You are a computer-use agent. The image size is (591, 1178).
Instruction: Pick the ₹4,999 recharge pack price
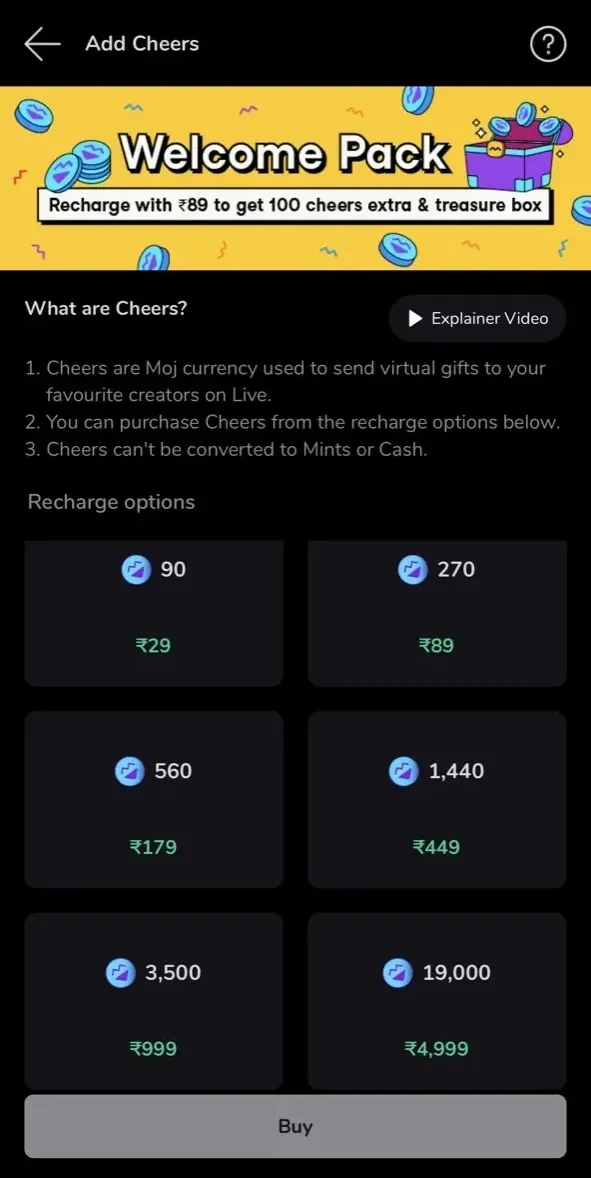point(436,1049)
